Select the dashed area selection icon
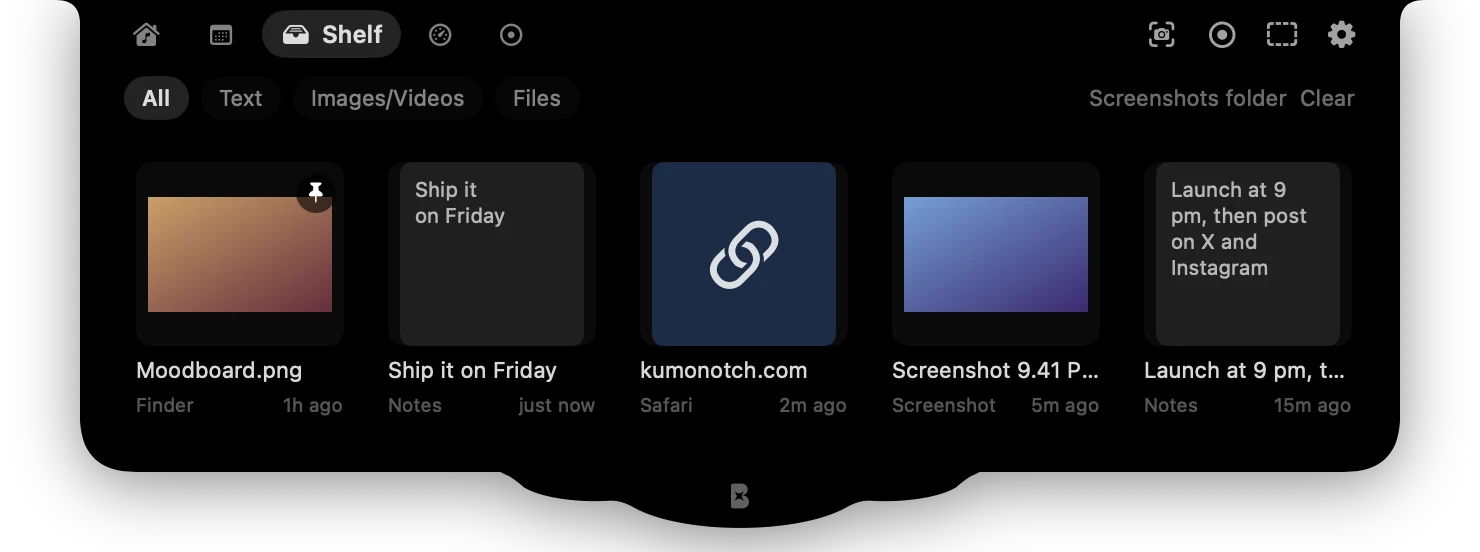 tap(1282, 35)
